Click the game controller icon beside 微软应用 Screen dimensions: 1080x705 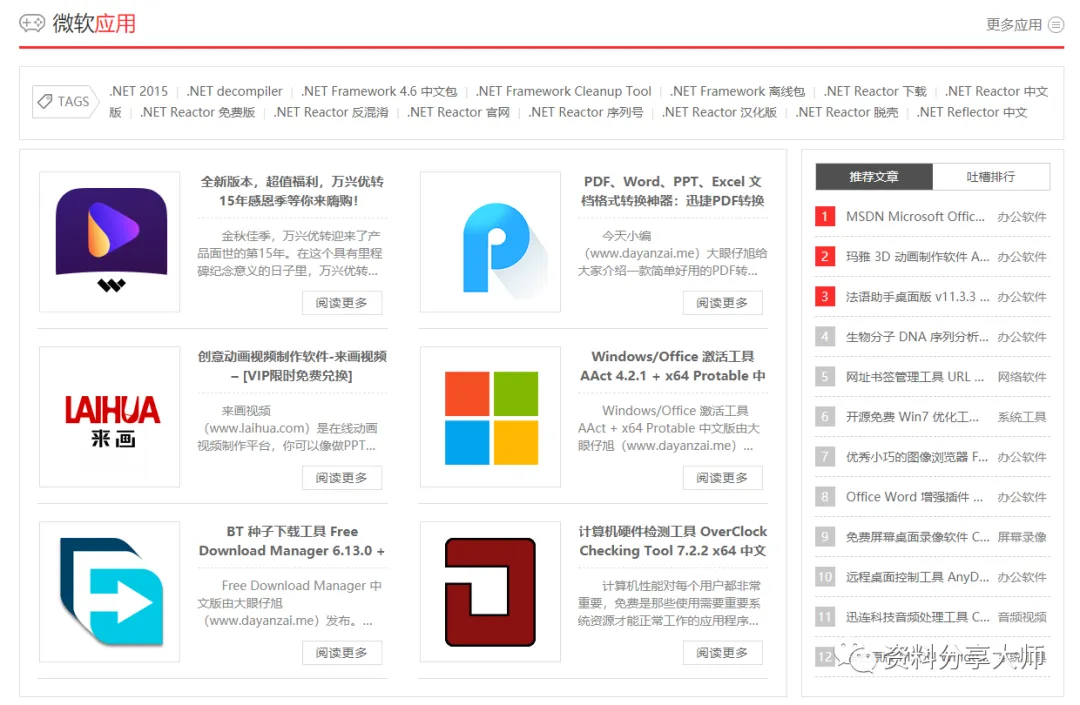coord(32,23)
